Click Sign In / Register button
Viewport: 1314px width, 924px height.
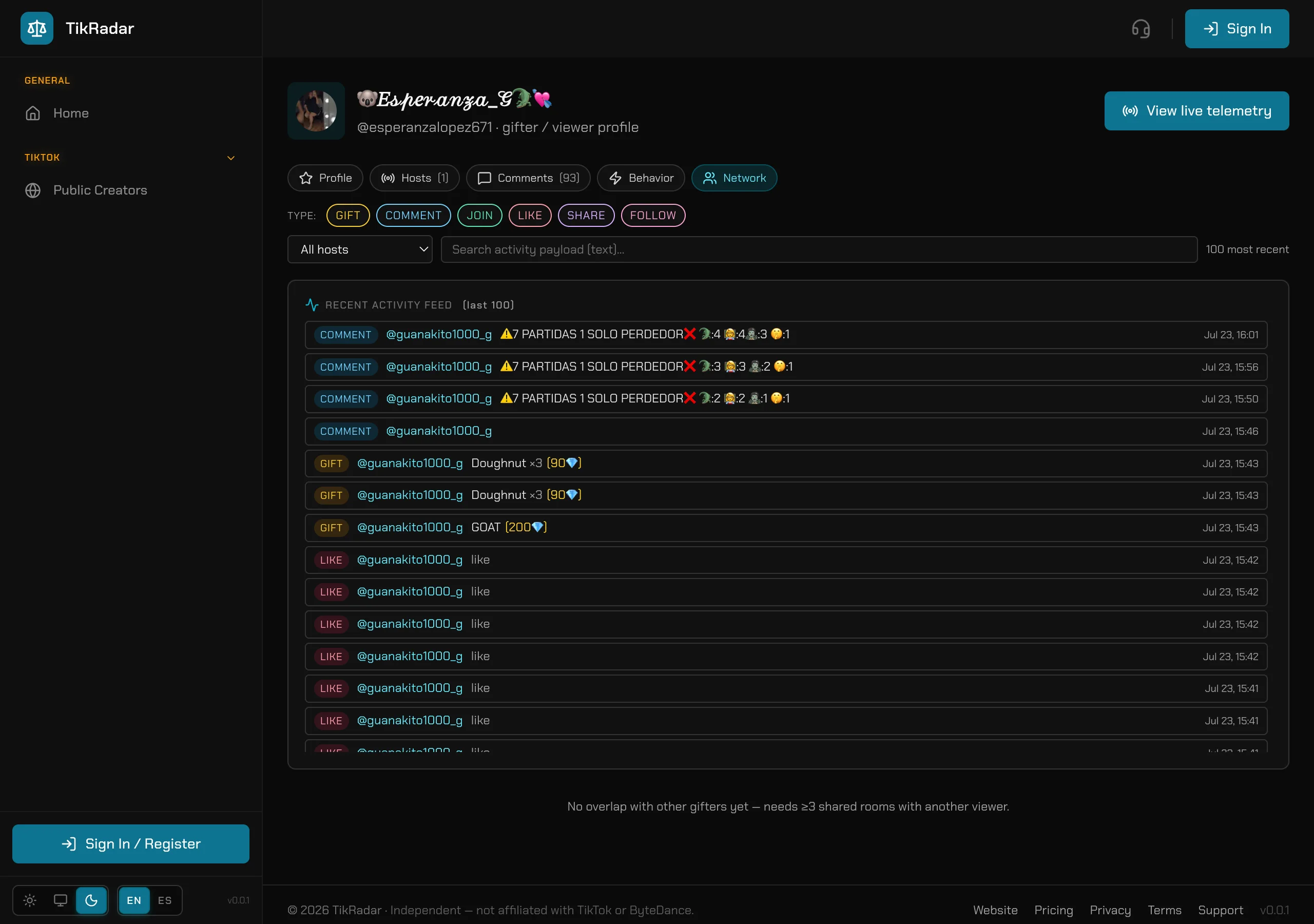click(131, 844)
